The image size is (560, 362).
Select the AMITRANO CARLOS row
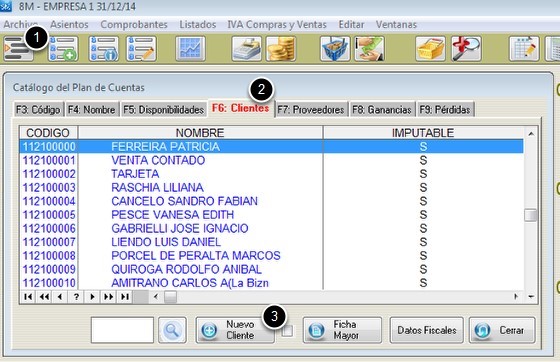click(x=271, y=283)
